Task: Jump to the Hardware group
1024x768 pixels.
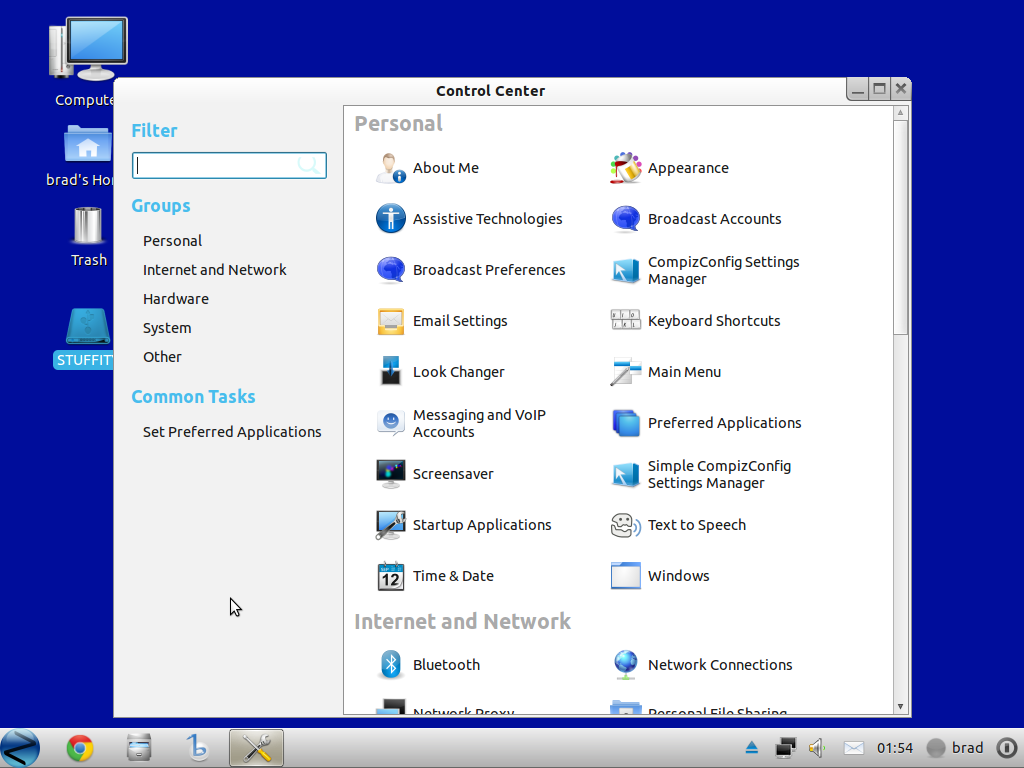Action: coord(176,298)
